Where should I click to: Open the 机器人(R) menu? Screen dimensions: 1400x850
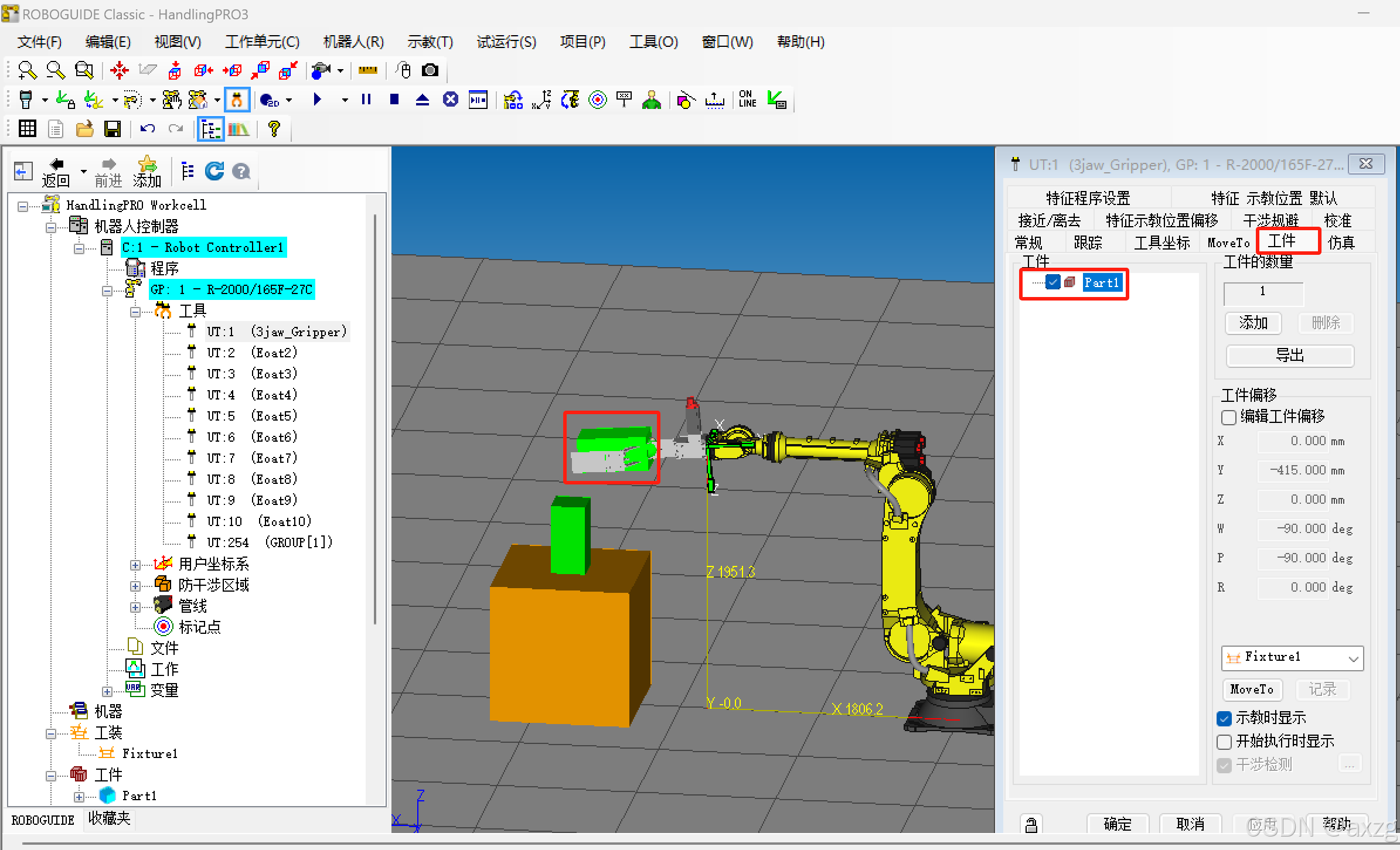coord(353,42)
